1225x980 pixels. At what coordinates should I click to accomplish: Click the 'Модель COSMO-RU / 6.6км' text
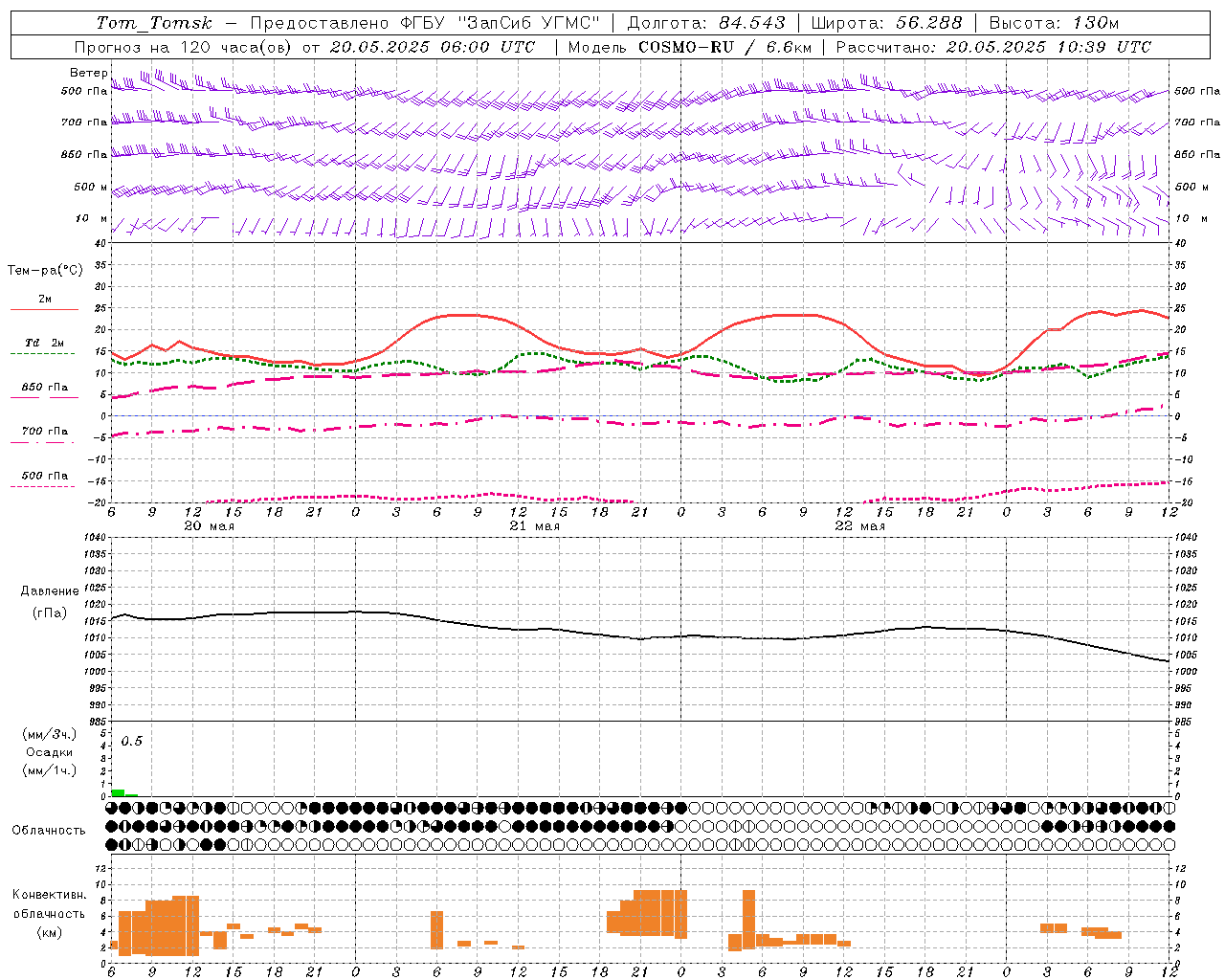click(x=690, y=47)
